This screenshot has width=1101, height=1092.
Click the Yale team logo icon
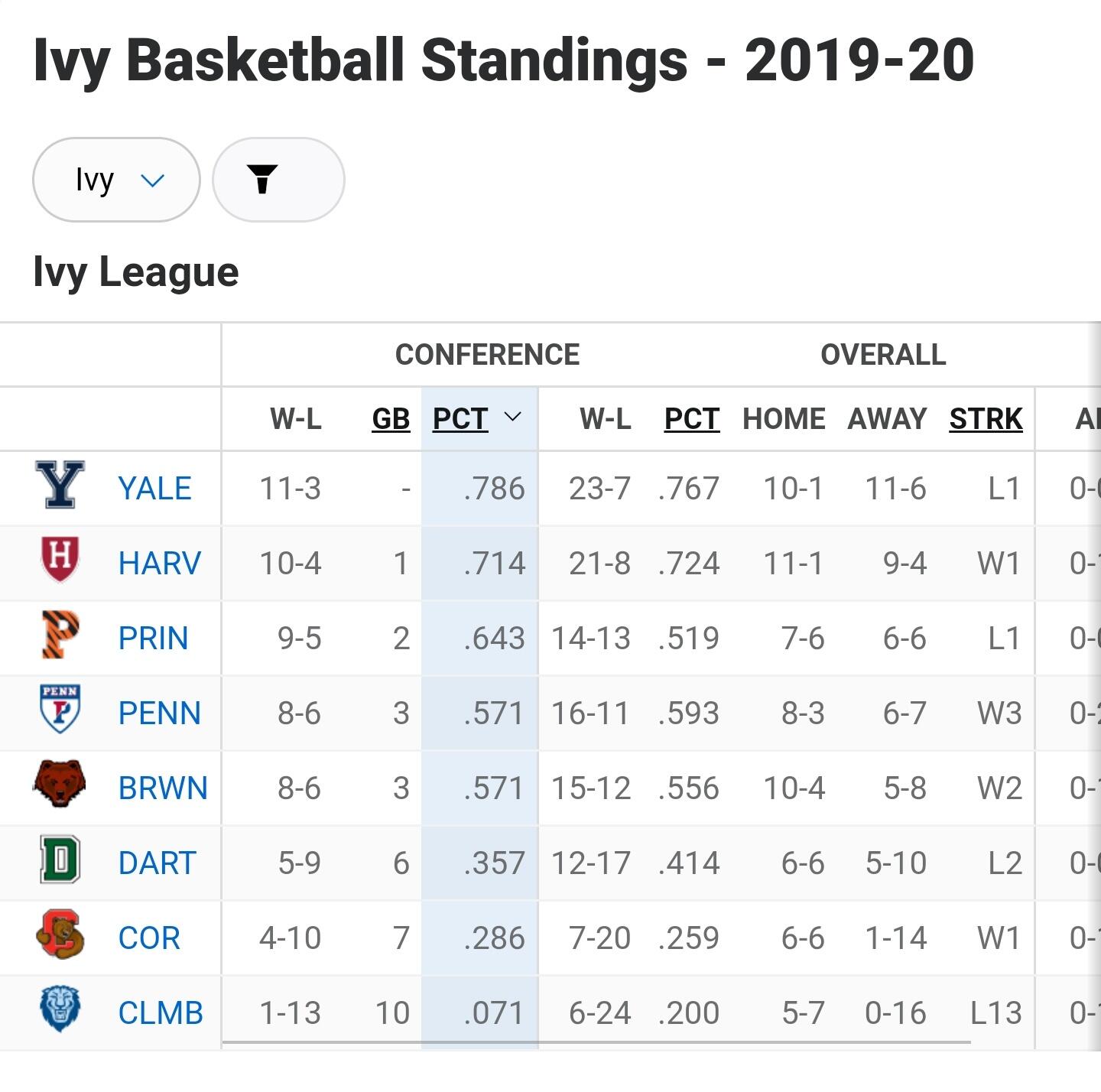(60, 486)
